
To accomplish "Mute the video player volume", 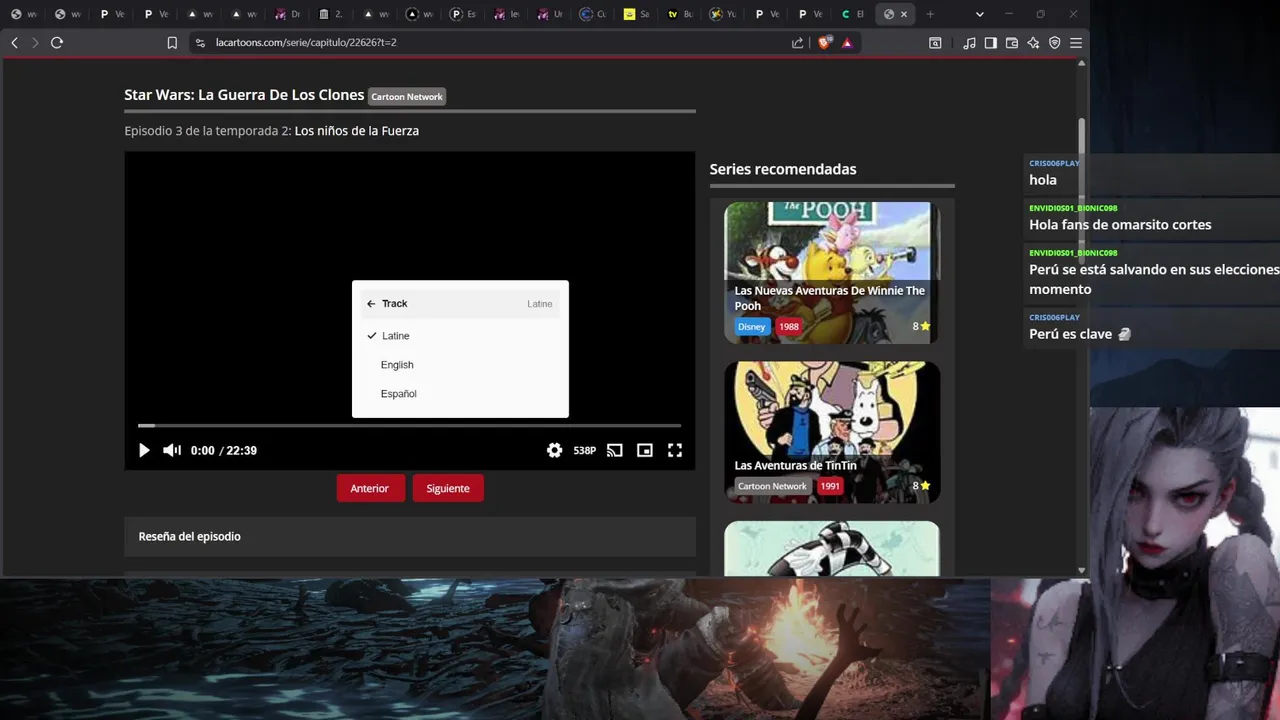I will coord(172,451).
